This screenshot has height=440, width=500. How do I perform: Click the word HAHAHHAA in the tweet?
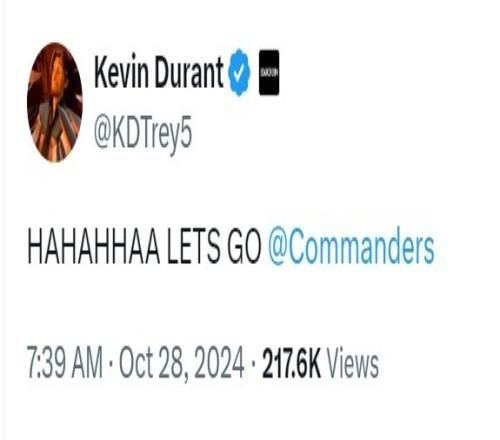(x=94, y=246)
